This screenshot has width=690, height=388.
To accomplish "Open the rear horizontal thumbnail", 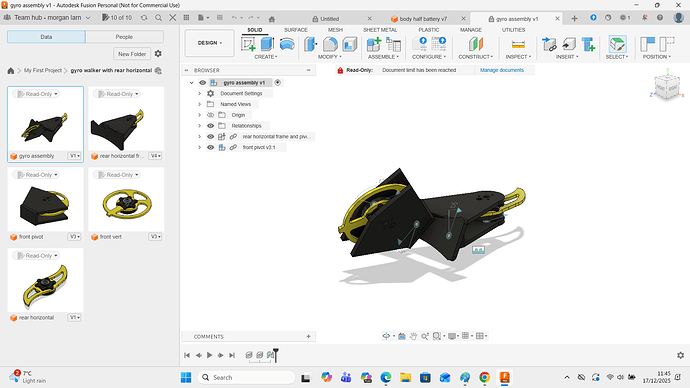I will tap(45, 281).
